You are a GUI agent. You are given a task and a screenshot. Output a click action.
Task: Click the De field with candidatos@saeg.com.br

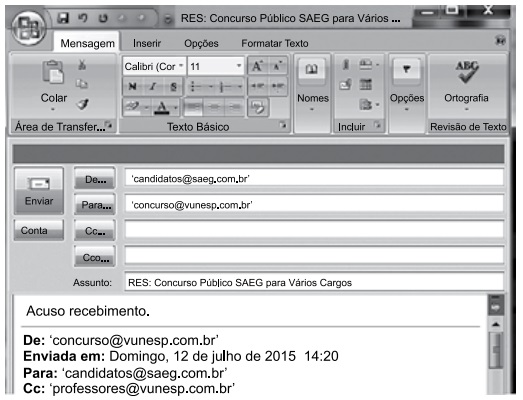coord(314,178)
